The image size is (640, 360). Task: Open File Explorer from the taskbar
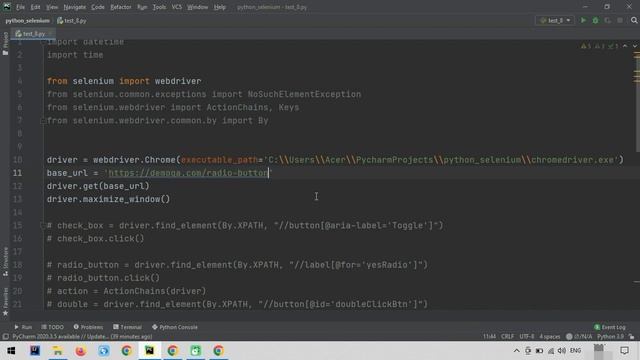tap(58, 351)
